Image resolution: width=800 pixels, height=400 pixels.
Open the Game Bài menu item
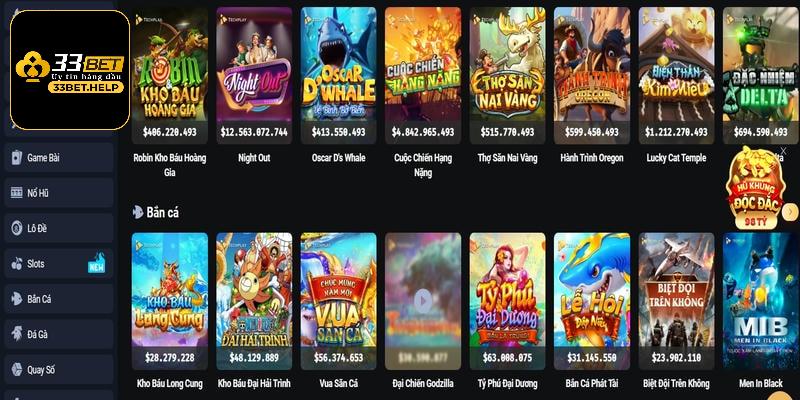(x=59, y=158)
